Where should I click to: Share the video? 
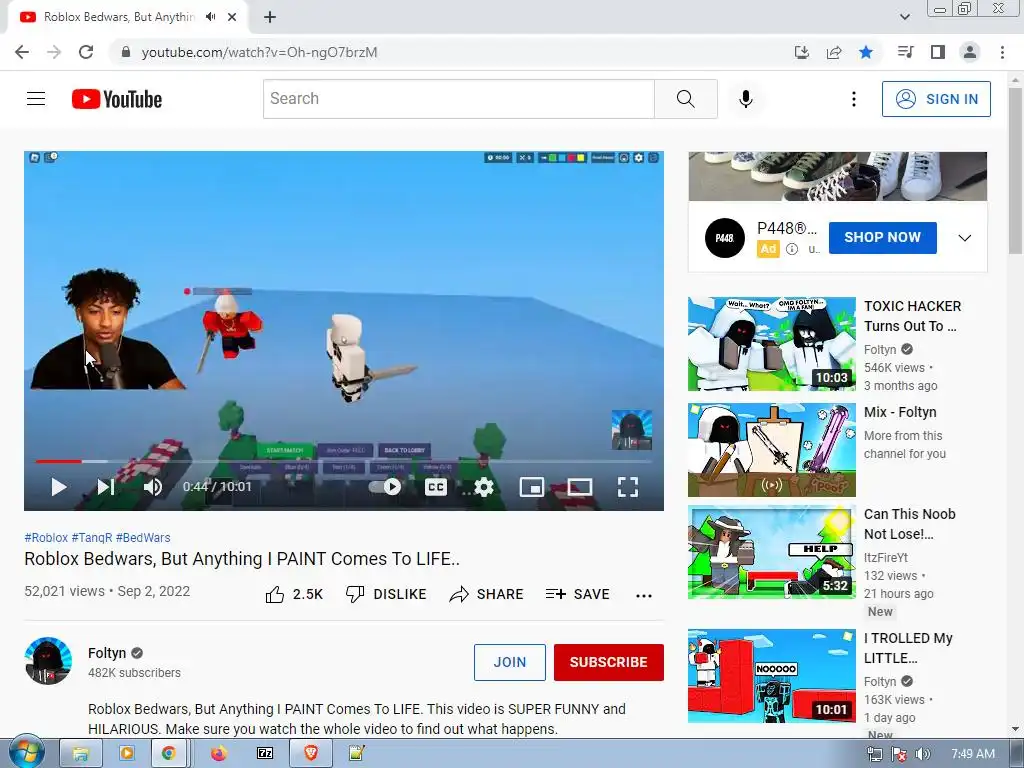click(487, 594)
